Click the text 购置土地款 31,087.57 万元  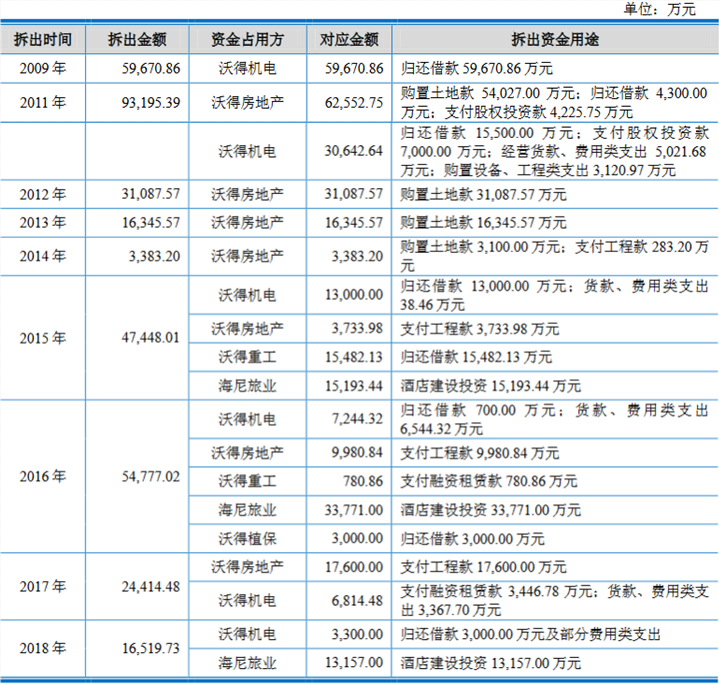(x=483, y=195)
